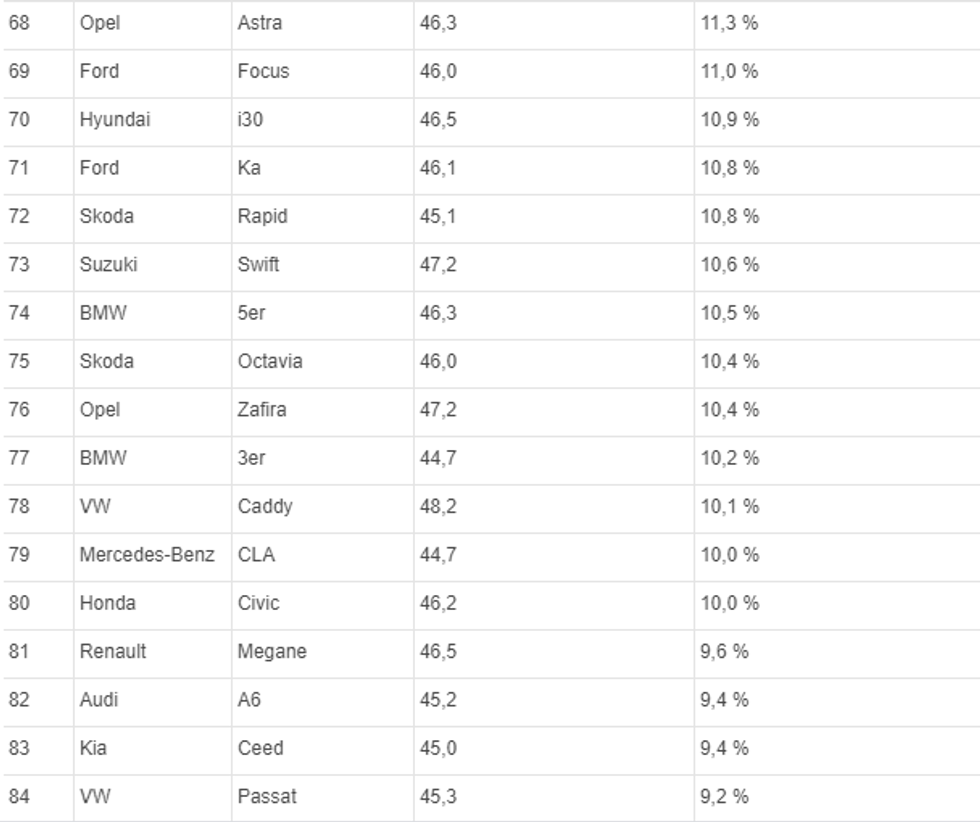Select the Audi brand cell
The image size is (980, 822).
pos(99,700)
